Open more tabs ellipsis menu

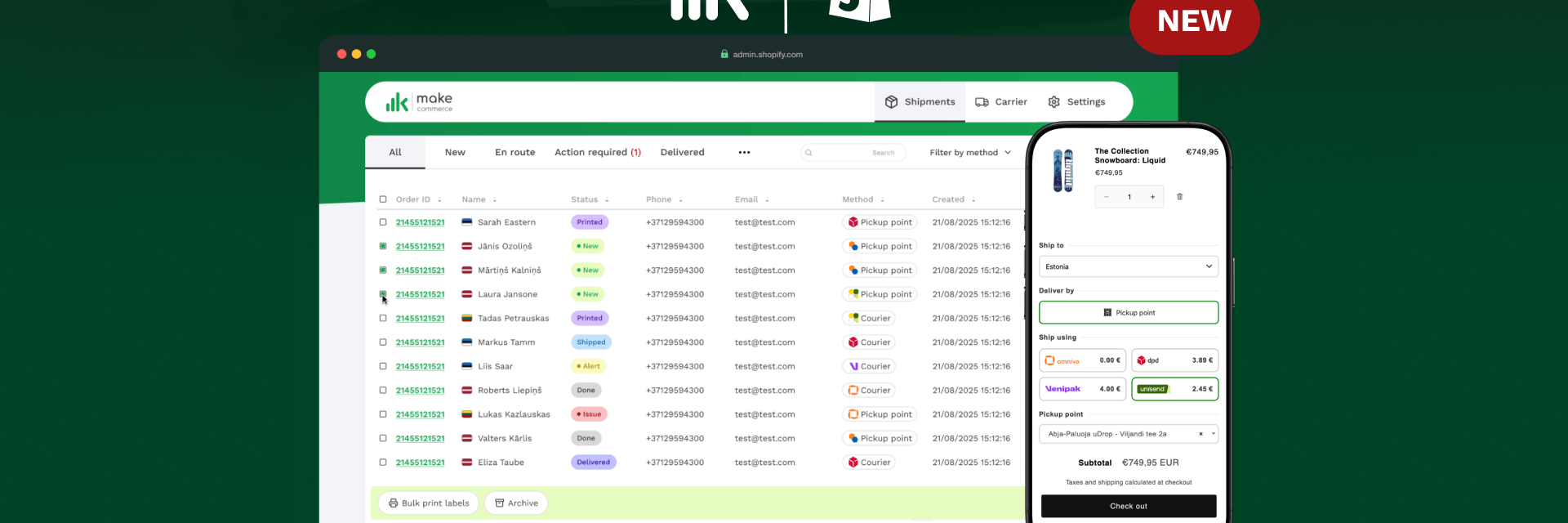click(x=744, y=153)
